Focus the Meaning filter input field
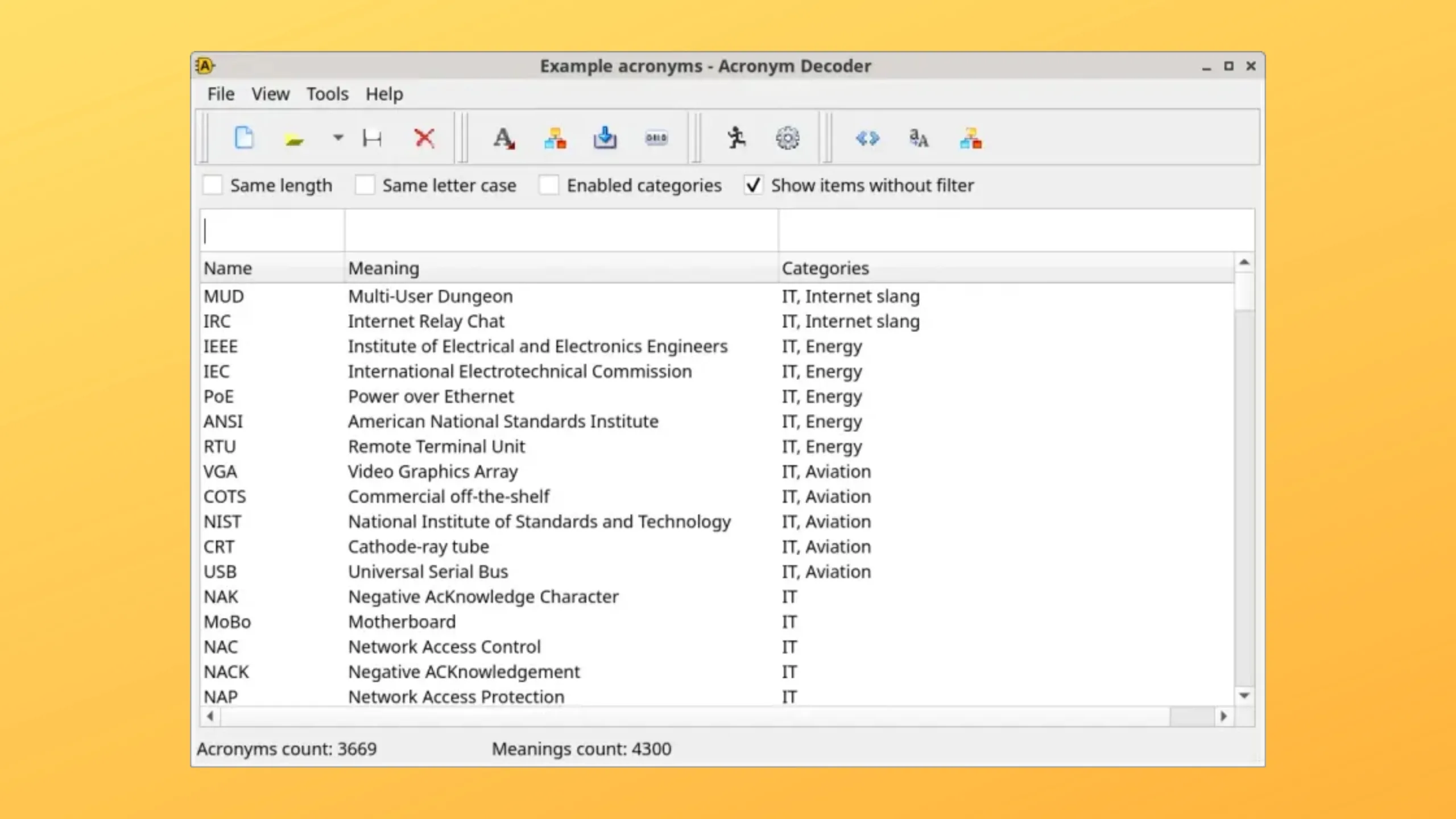1456x819 pixels. point(561,231)
